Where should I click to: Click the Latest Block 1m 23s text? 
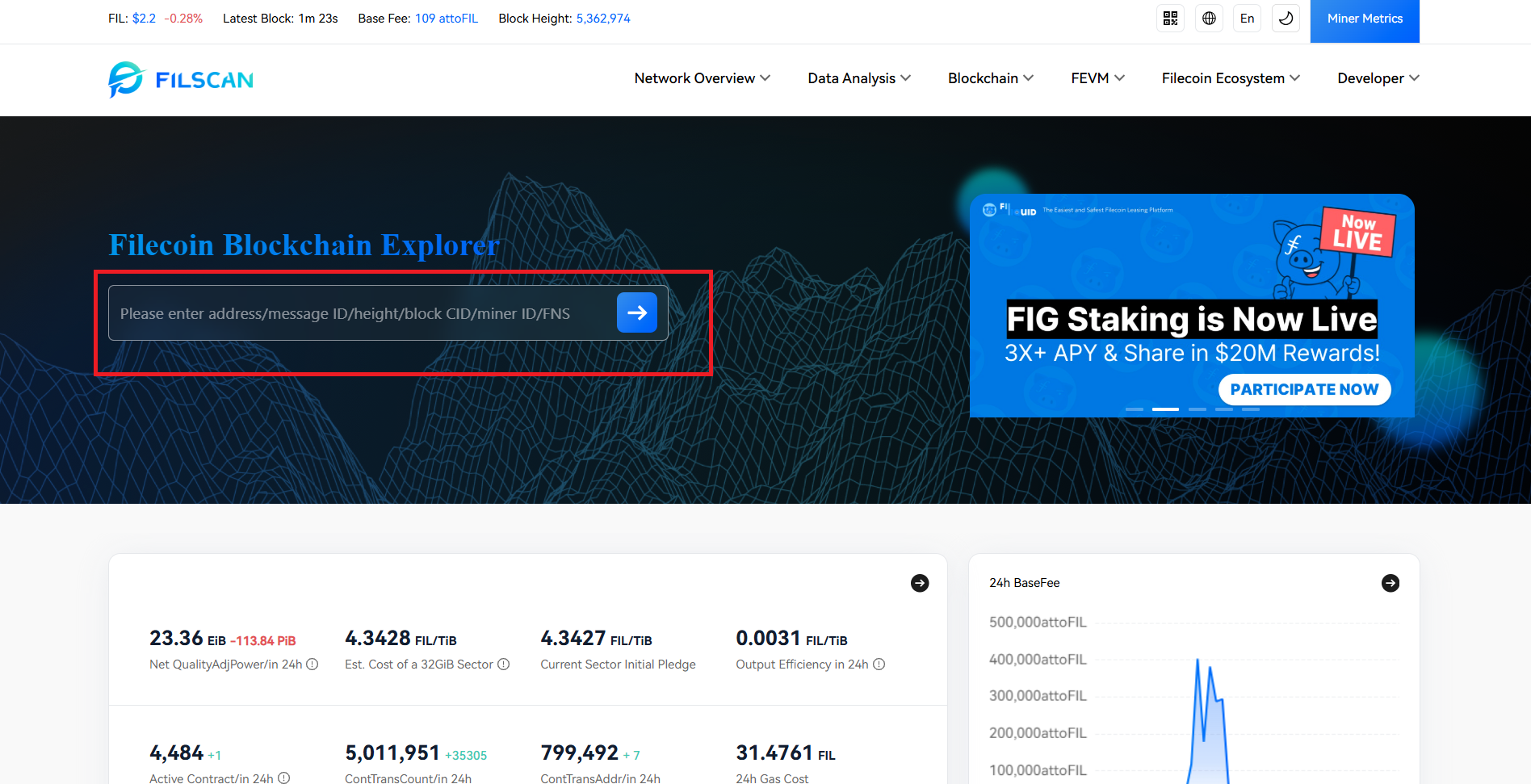[280, 19]
